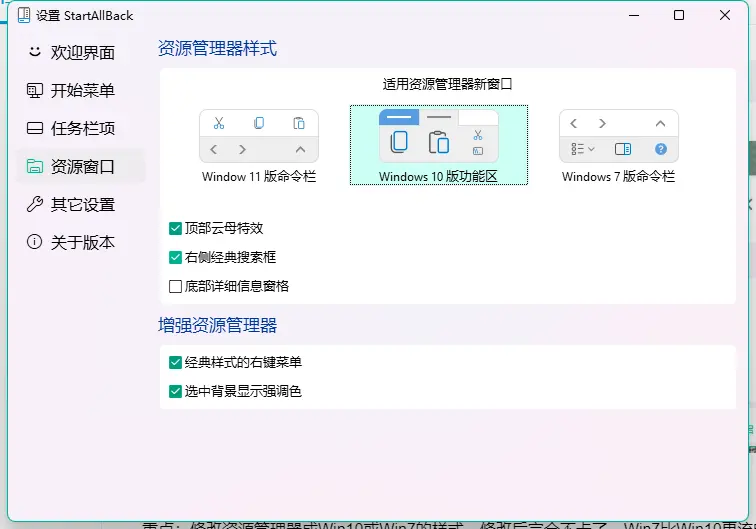
Task: Click the taskbar icon beside 任务栏项
Action: click(x=35, y=128)
